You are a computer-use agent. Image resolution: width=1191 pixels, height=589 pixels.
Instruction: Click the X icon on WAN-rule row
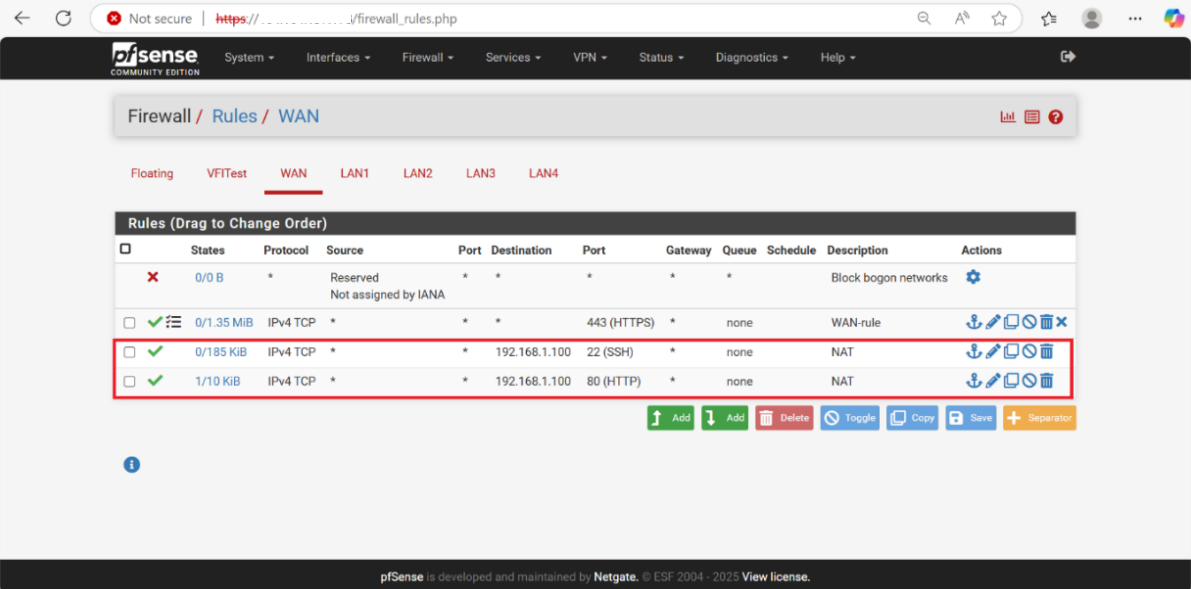click(1062, 322)
